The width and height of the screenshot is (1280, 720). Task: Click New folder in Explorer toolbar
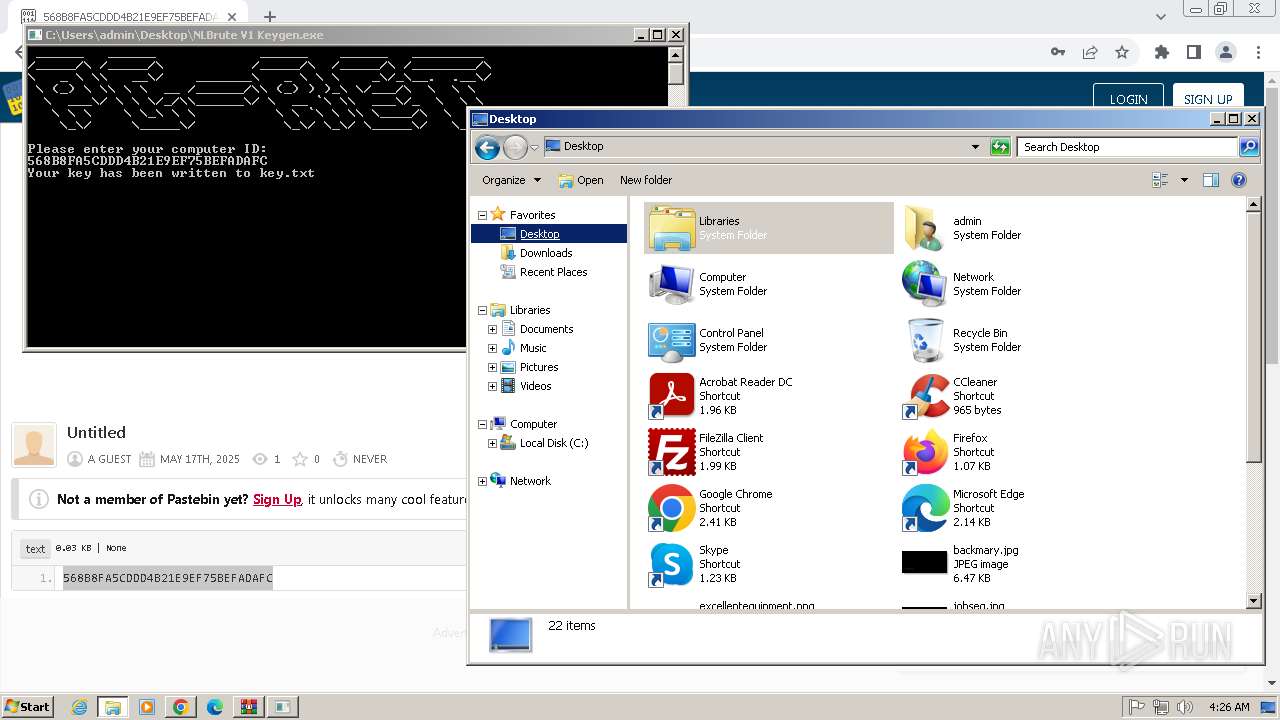646,180
